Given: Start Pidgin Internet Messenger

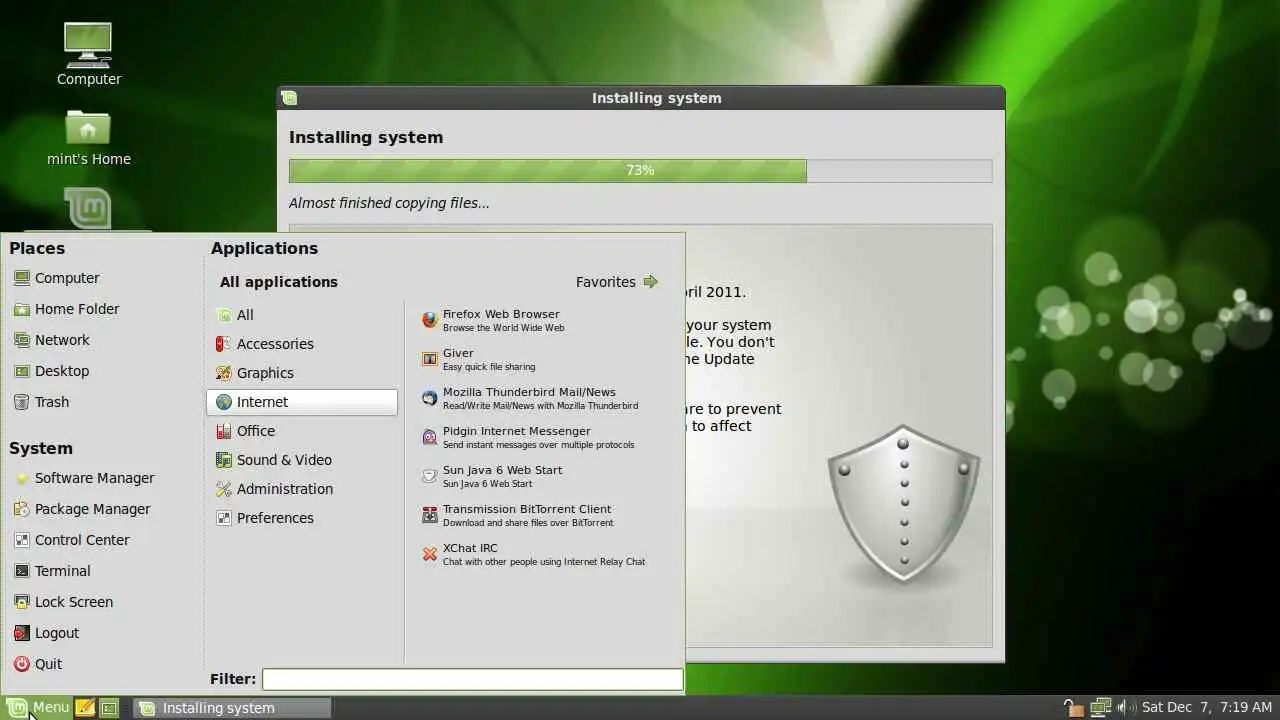Looking at the screenshot, I should click(x=527, y=437).
